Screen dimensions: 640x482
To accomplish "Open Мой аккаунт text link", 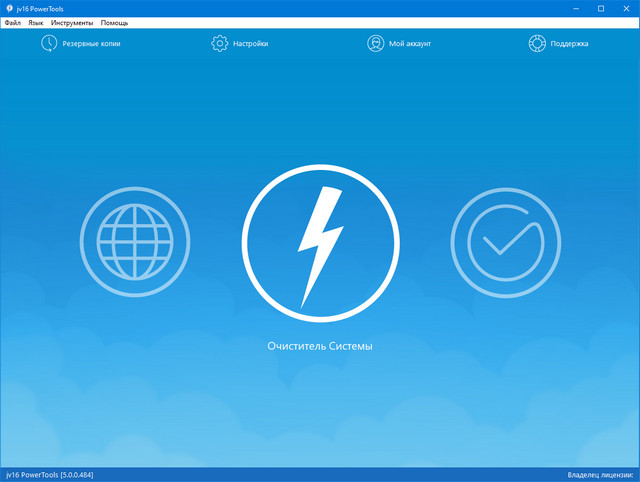I will 412,44.
